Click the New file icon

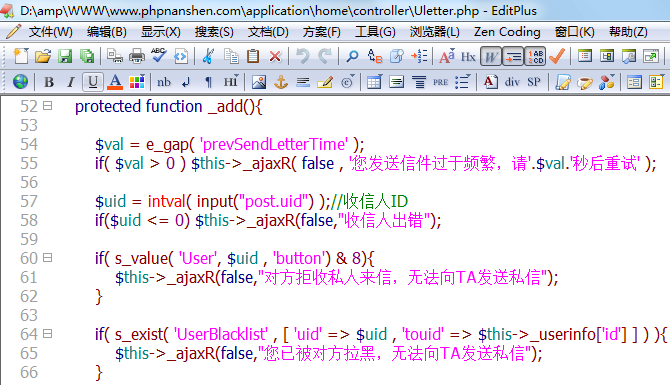(21, 56)
